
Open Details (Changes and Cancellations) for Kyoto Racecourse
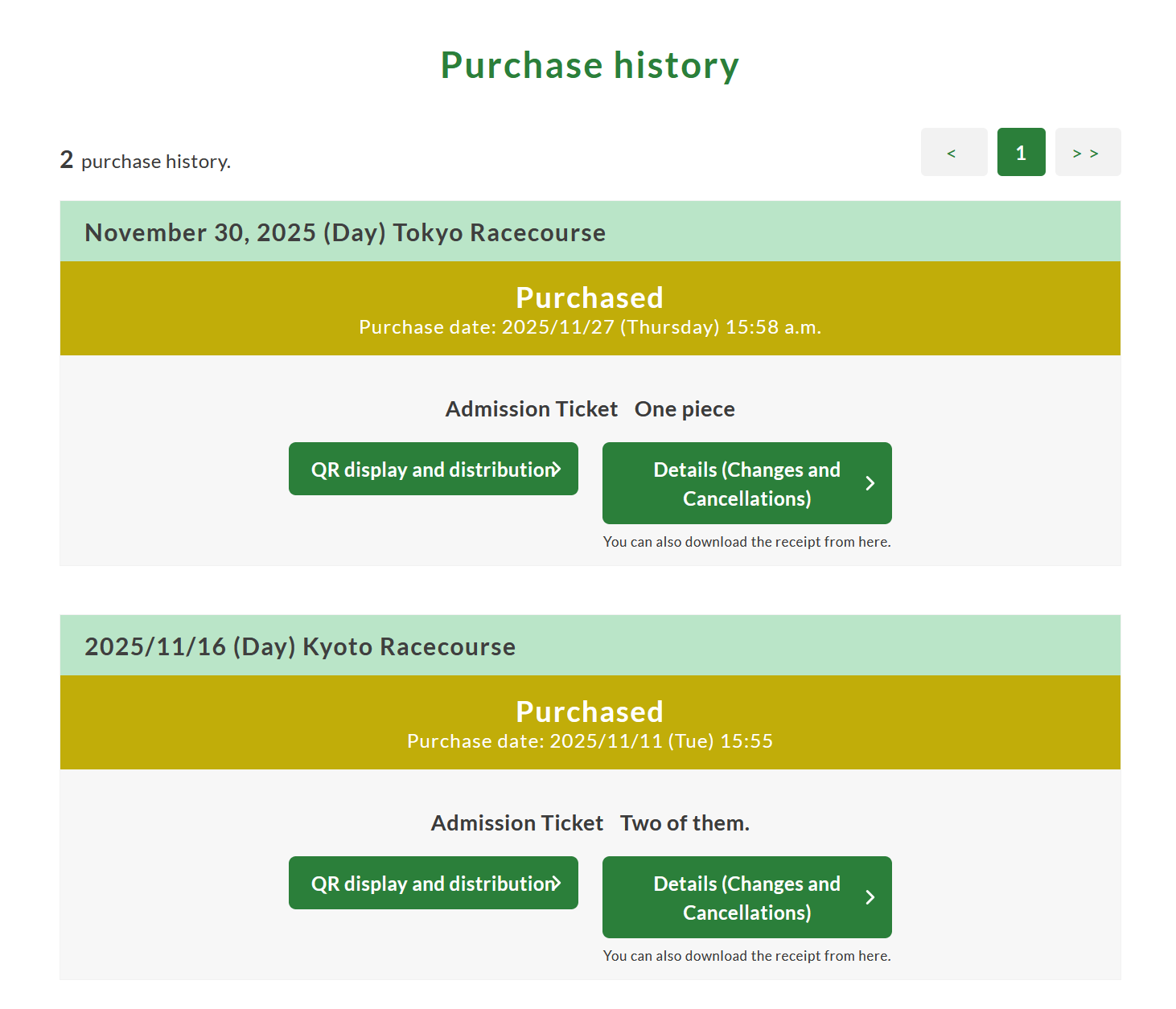(747, 897)
